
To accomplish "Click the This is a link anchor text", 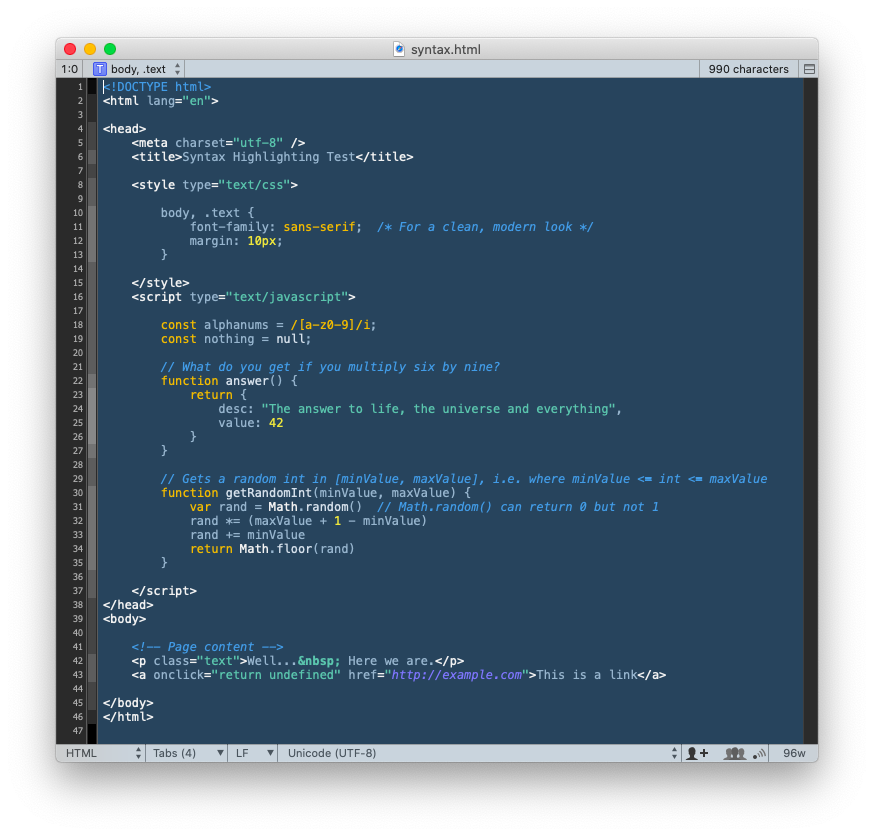I will click(587, 675).
